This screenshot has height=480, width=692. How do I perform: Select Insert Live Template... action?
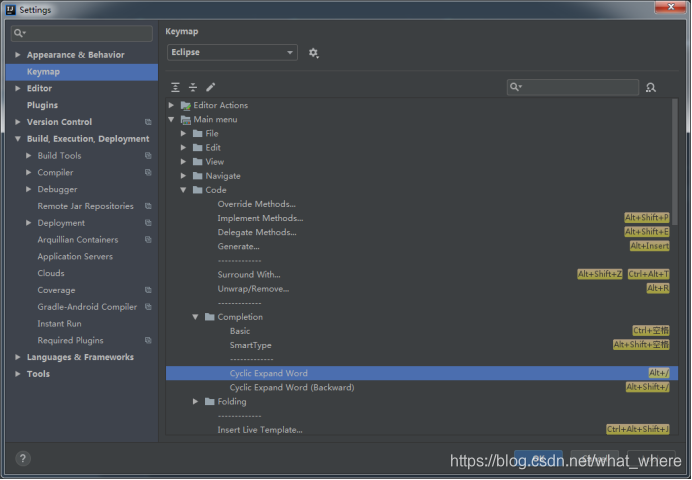click(x=260, y=430)
